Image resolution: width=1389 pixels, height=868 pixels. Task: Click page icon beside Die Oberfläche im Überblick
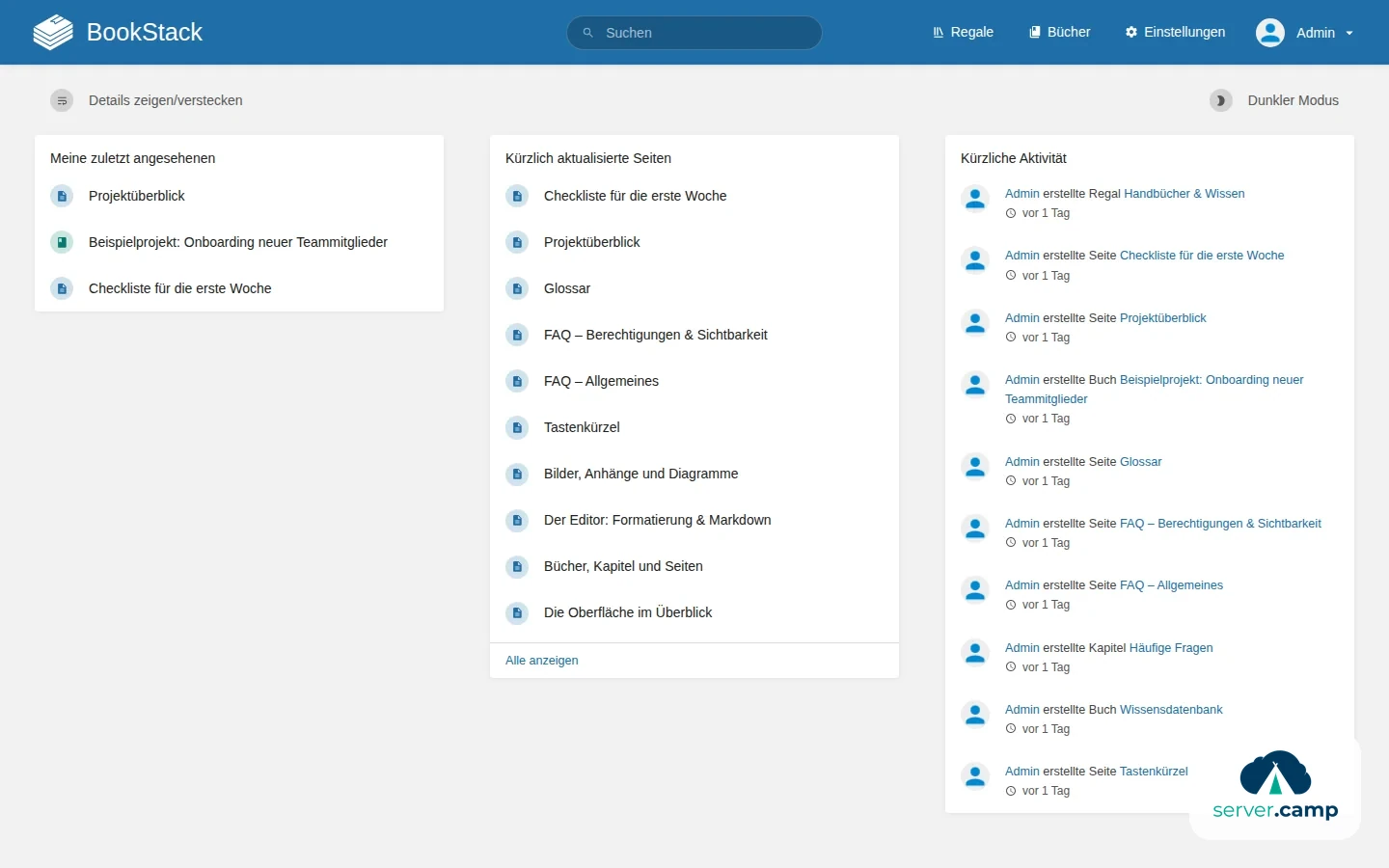(517, 612)
